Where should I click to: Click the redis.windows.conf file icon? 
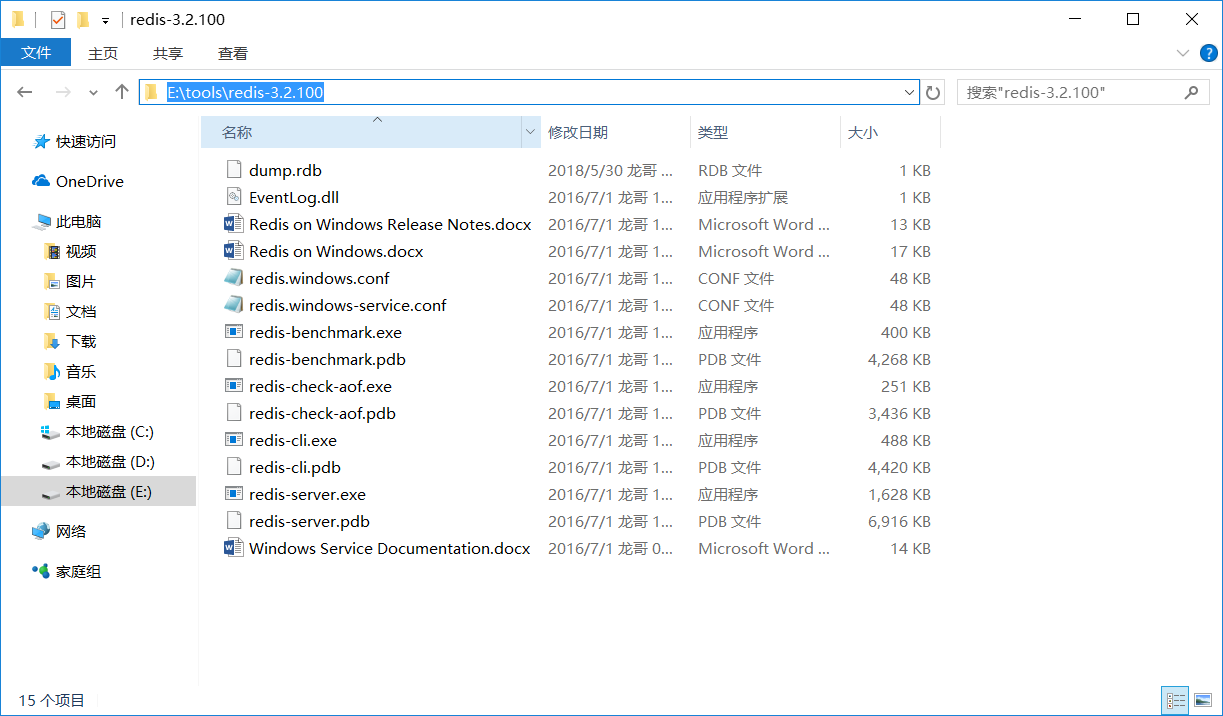234,278
